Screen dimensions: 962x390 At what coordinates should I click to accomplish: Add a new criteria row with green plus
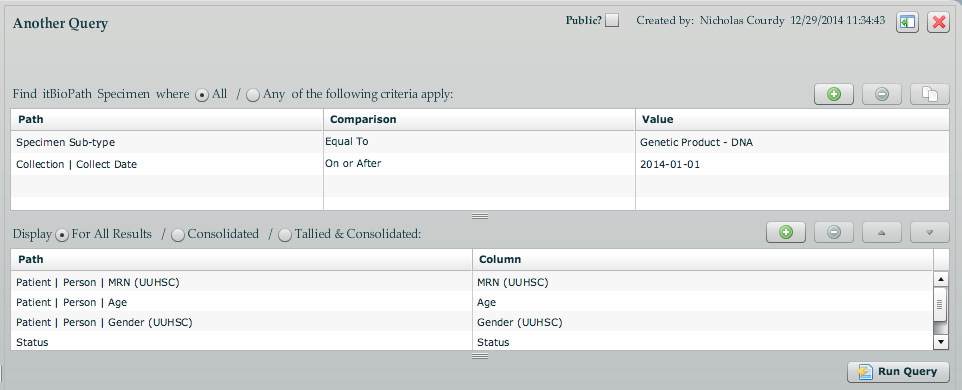pos(833,94)
